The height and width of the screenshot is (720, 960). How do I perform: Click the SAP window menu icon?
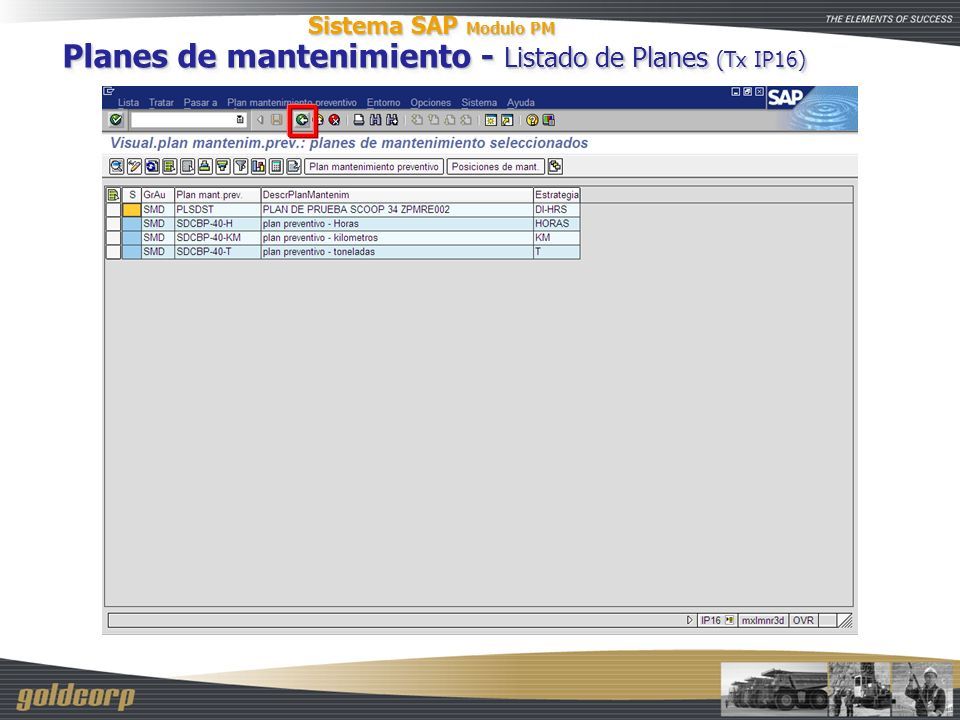109,91
